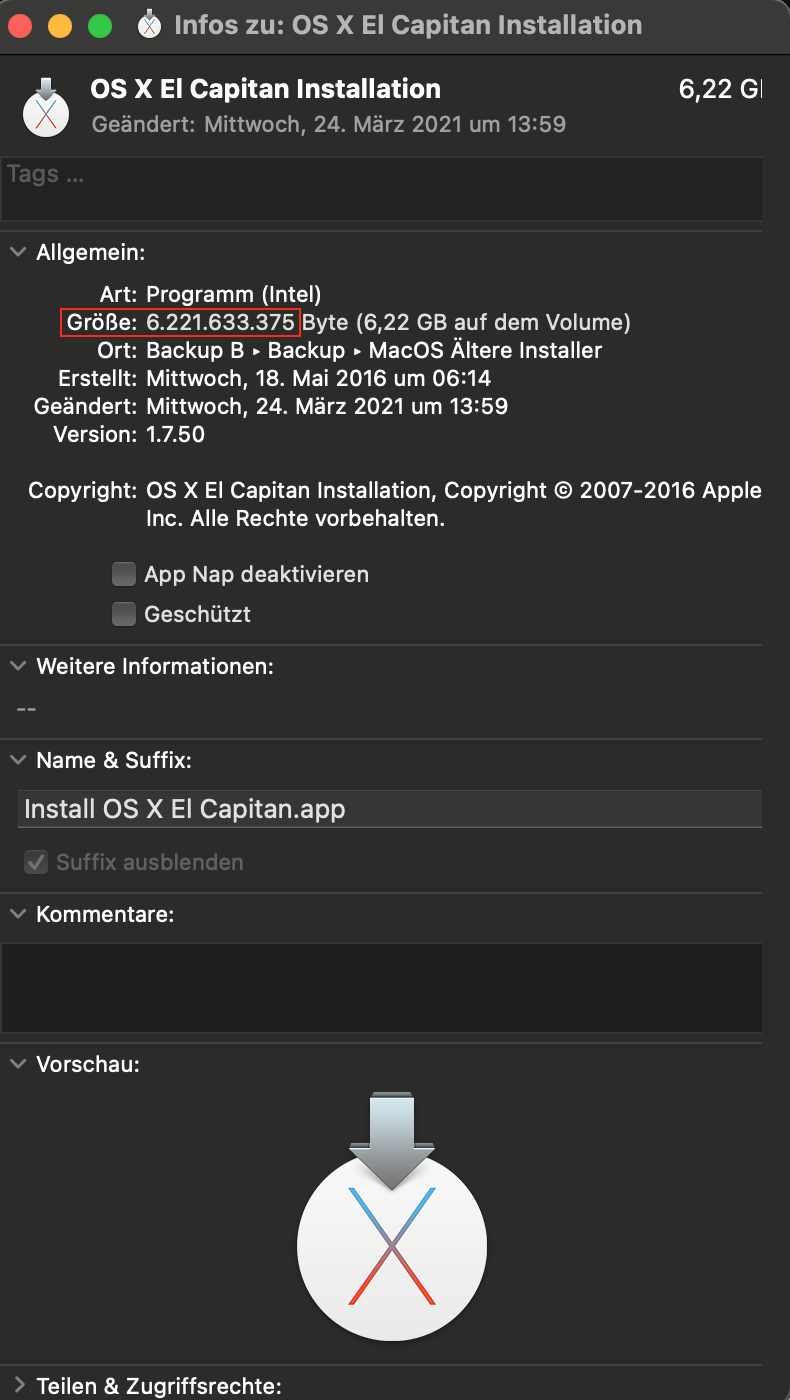The width and height of the screenshot is (790, 1400).
Task: Click MacOS Ältere Installer in the path
Action: 486,351
